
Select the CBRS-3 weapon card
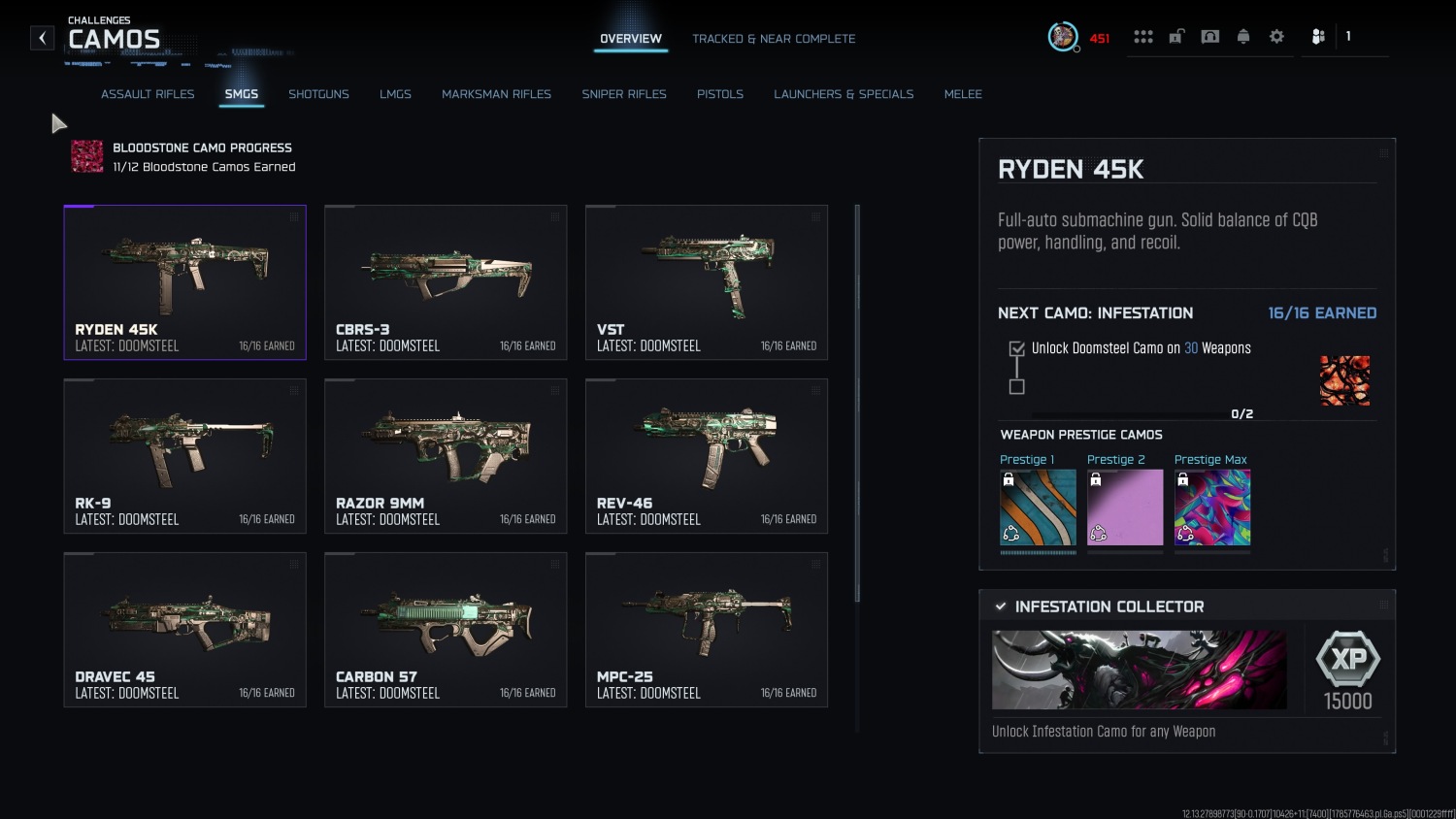(x=446, y=282)
